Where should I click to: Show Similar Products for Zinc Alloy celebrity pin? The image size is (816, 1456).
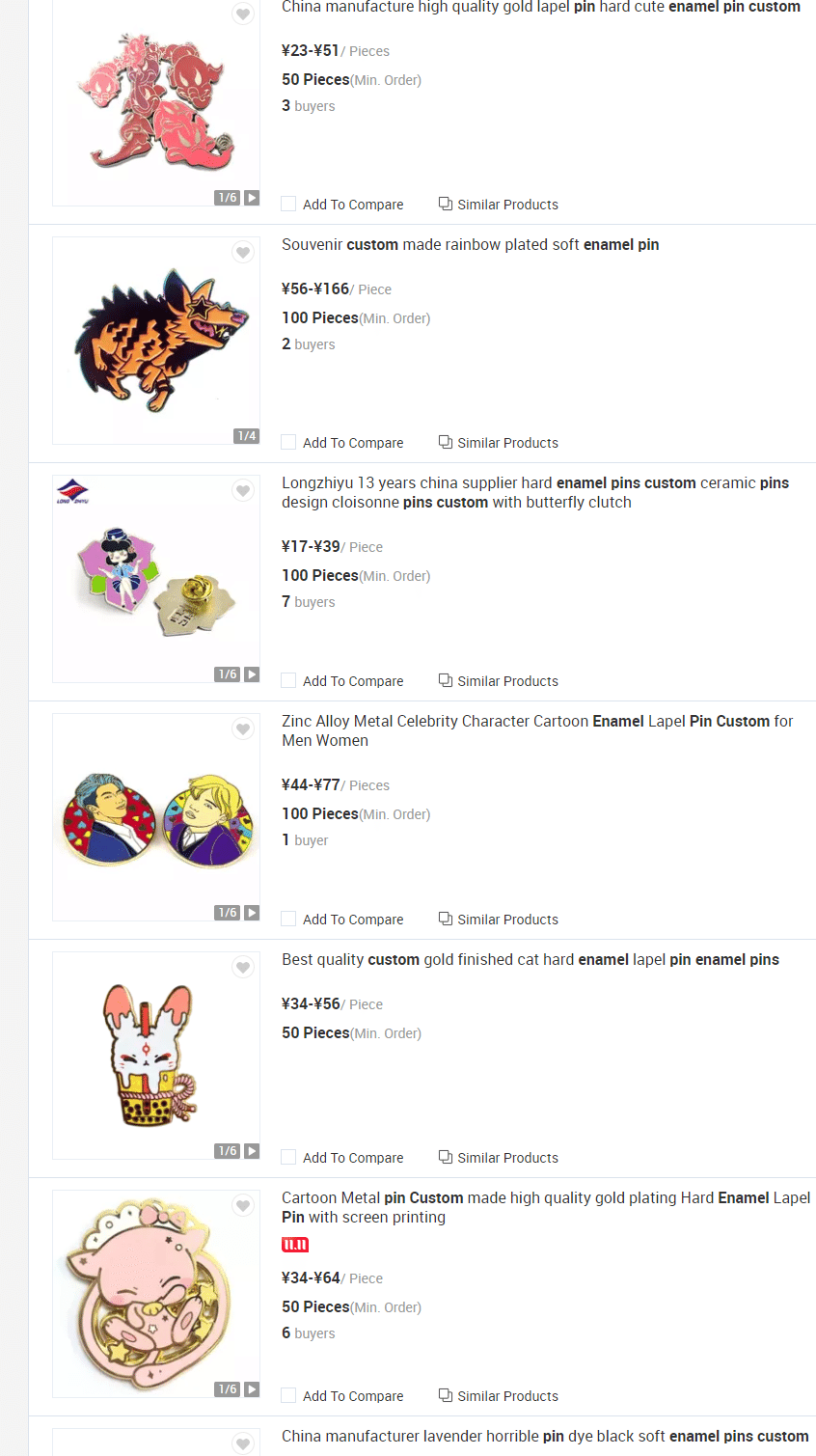[x=499, y=920]
